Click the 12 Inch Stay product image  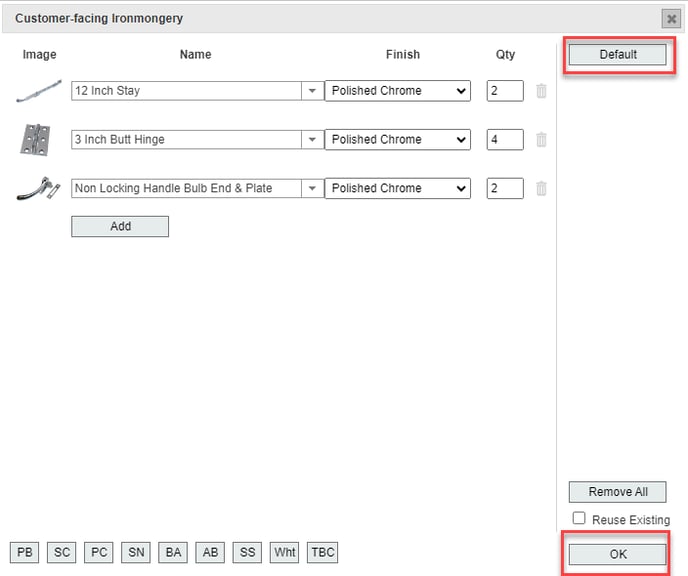click(x=39, y=91)
